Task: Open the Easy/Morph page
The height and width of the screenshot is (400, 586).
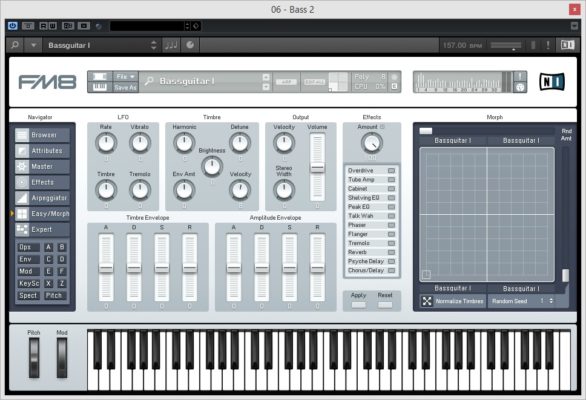Action: [x=42, y=214]
